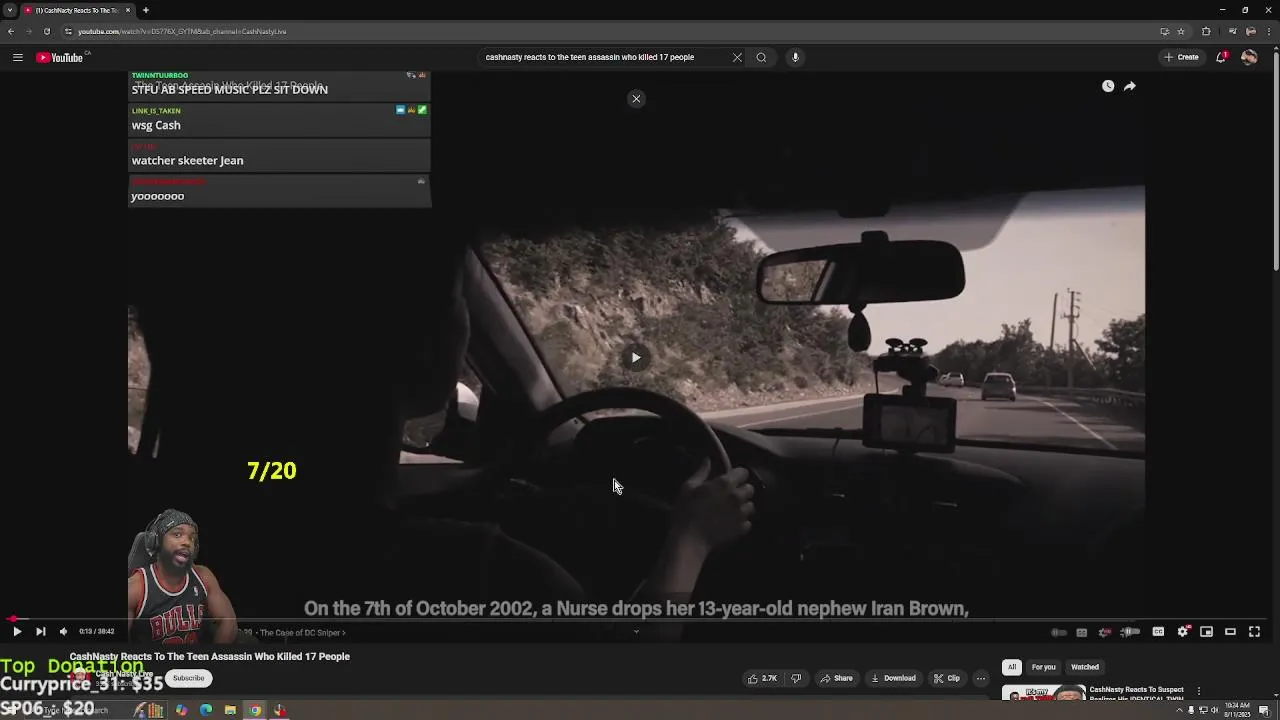
Task: Reload the current page
Action: click(46, 31)
